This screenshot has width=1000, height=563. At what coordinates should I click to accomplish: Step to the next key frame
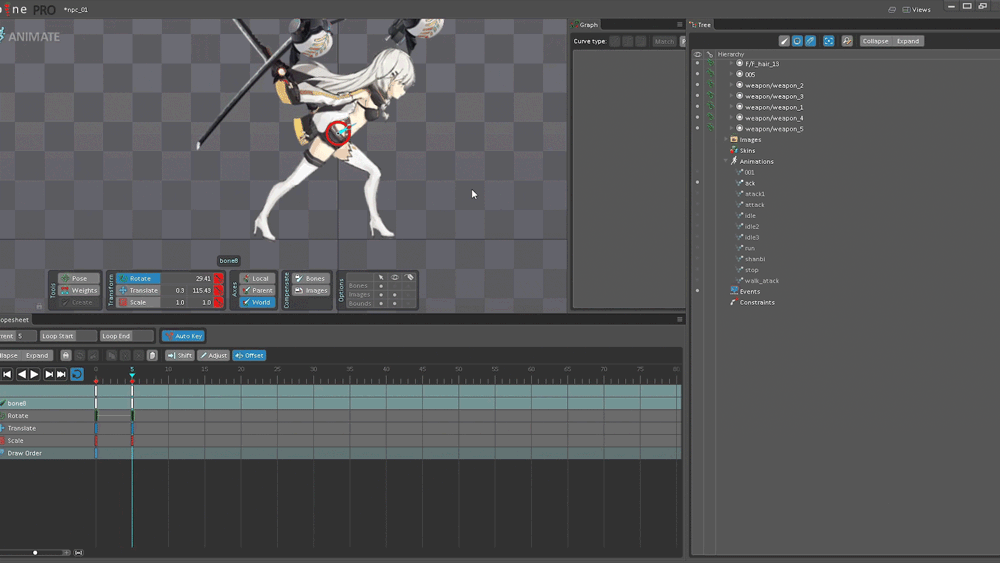point(48,374)
